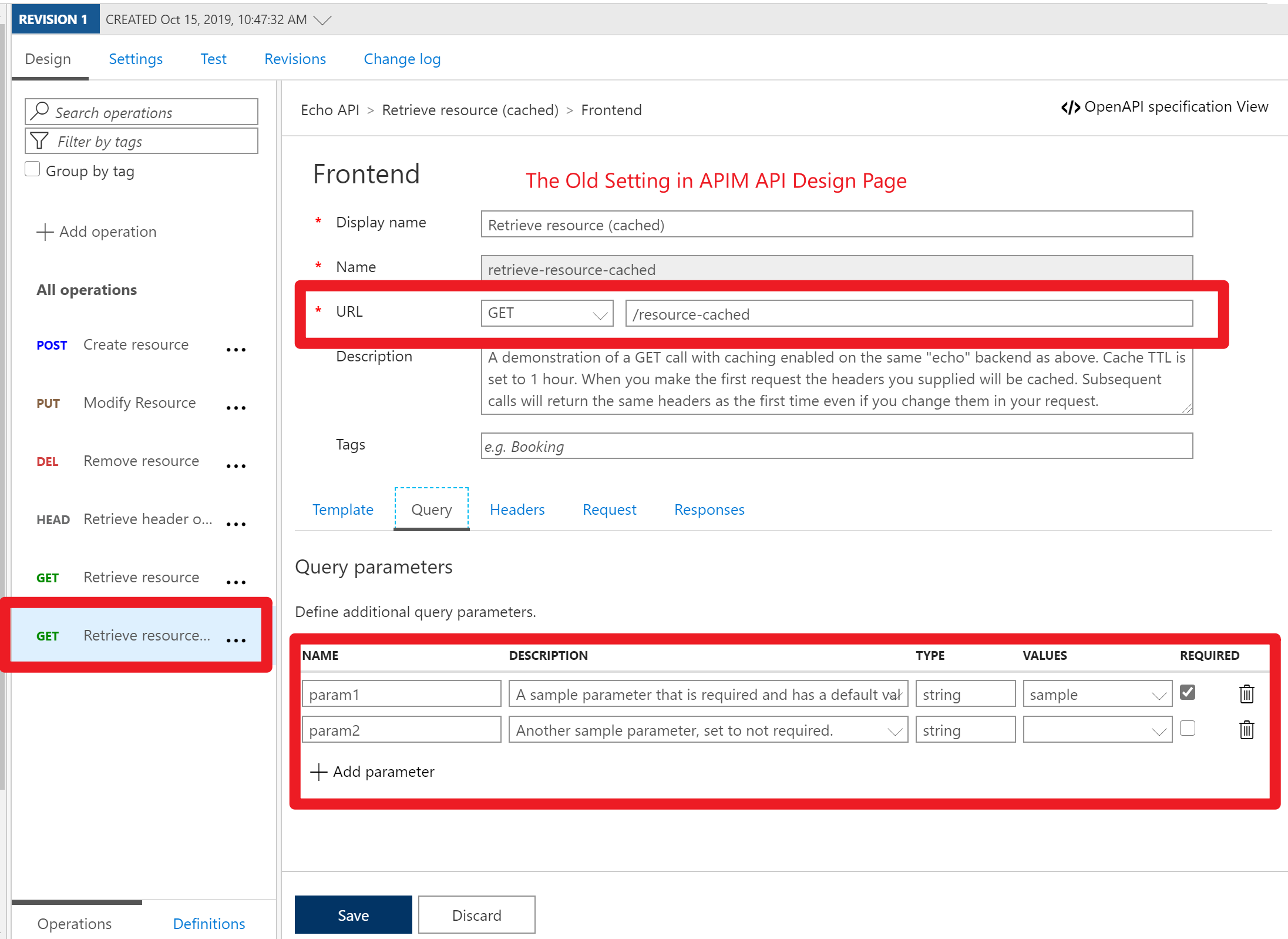The image size is (1288, 939).
Task: Click the plus icon to add operation
Action: (x=45, y=232)
